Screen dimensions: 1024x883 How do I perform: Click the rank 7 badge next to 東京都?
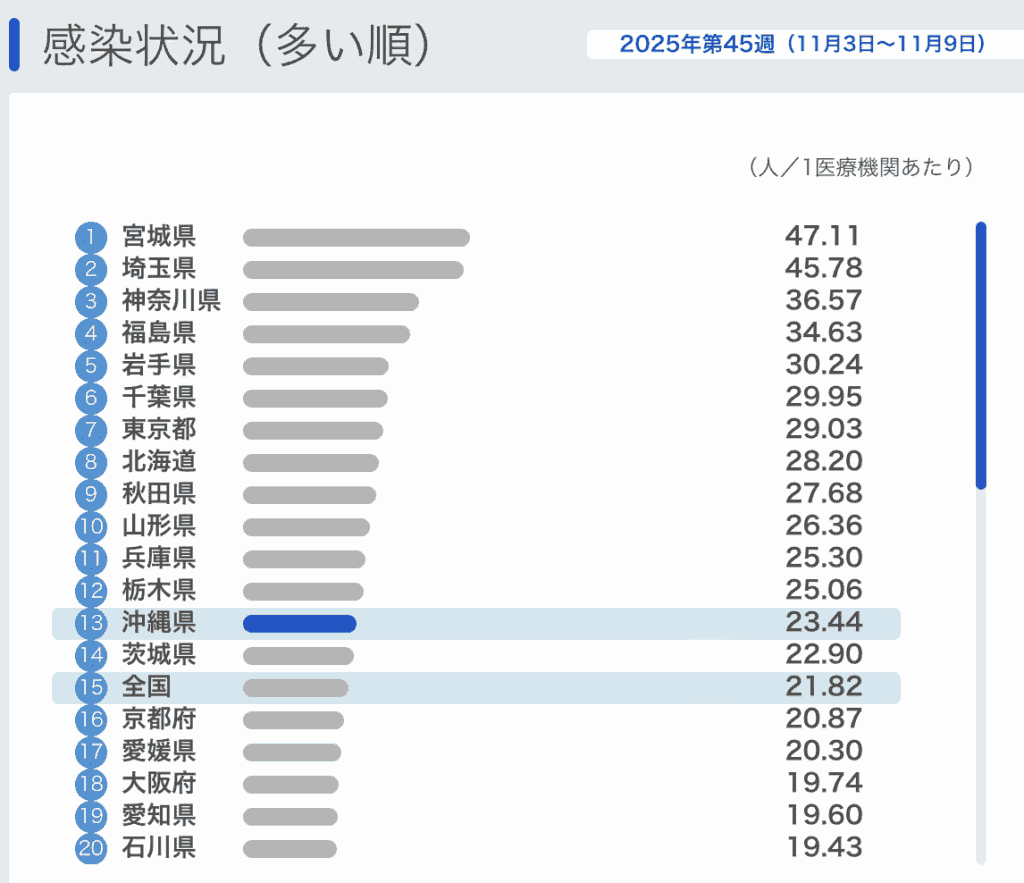point(90,430)
